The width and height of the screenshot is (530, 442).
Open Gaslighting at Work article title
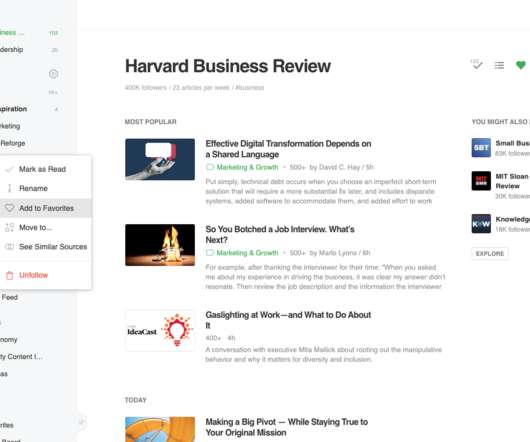288,320
